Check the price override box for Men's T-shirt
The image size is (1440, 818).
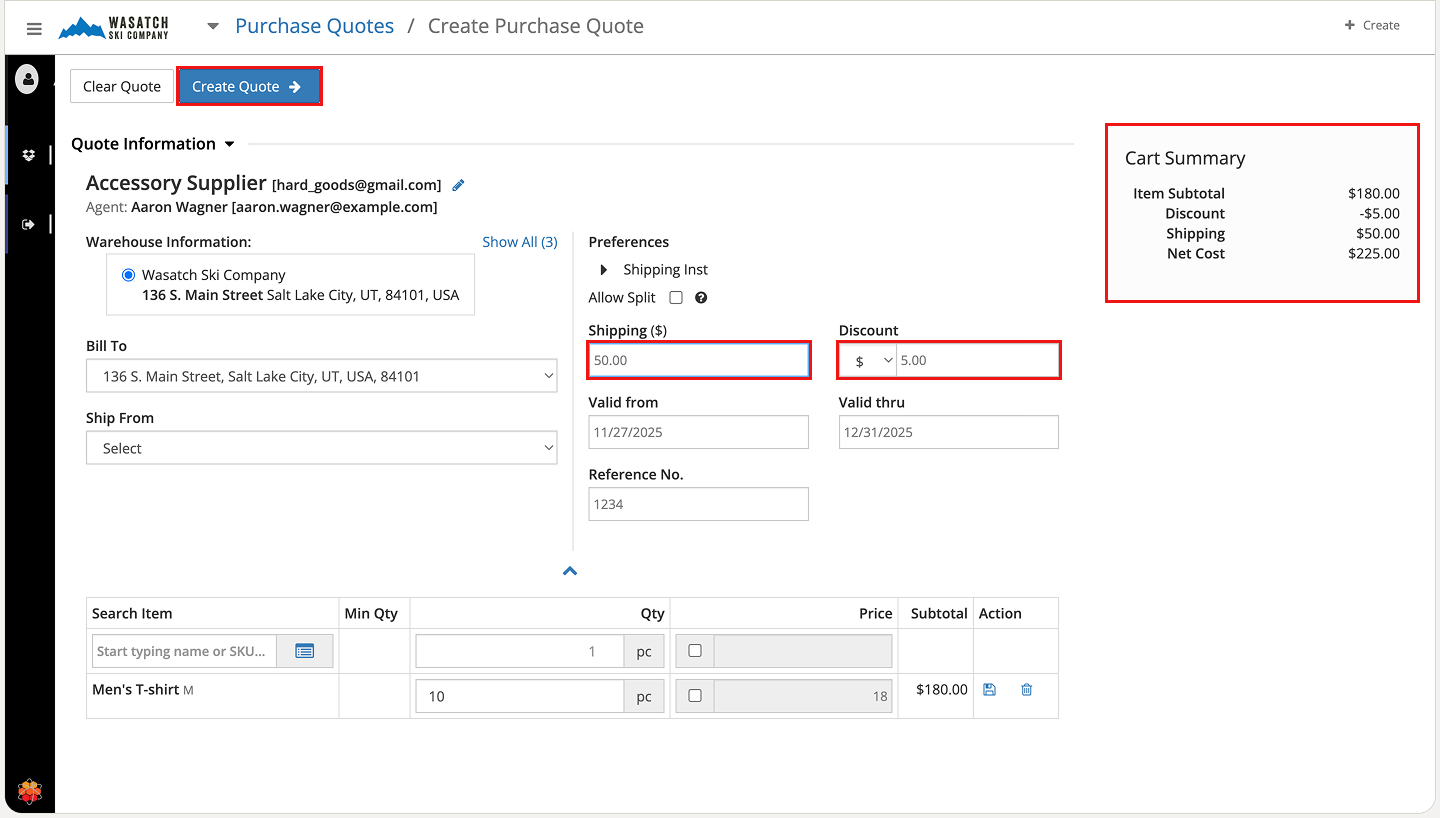click(x=695, y=696)
